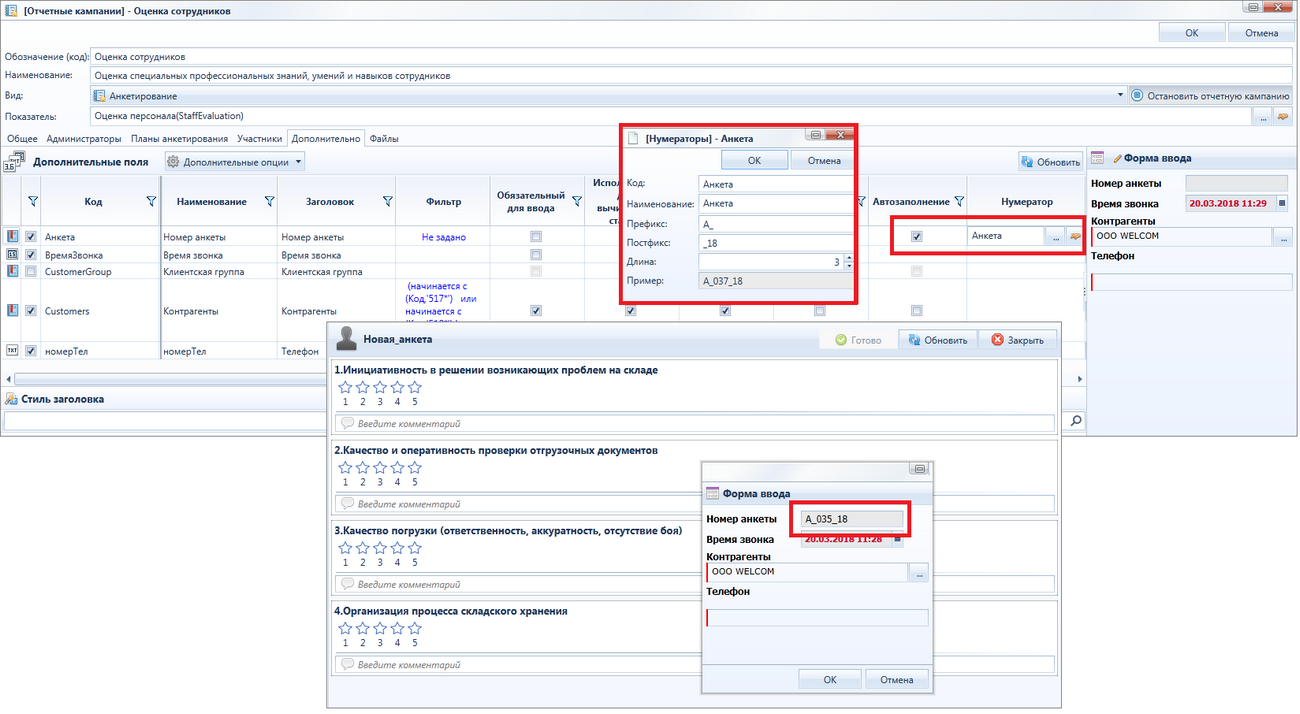1300x714 pixels.
Task: Click magnifier icon in Стиль заголовка section
Action: pos(1076,421)
